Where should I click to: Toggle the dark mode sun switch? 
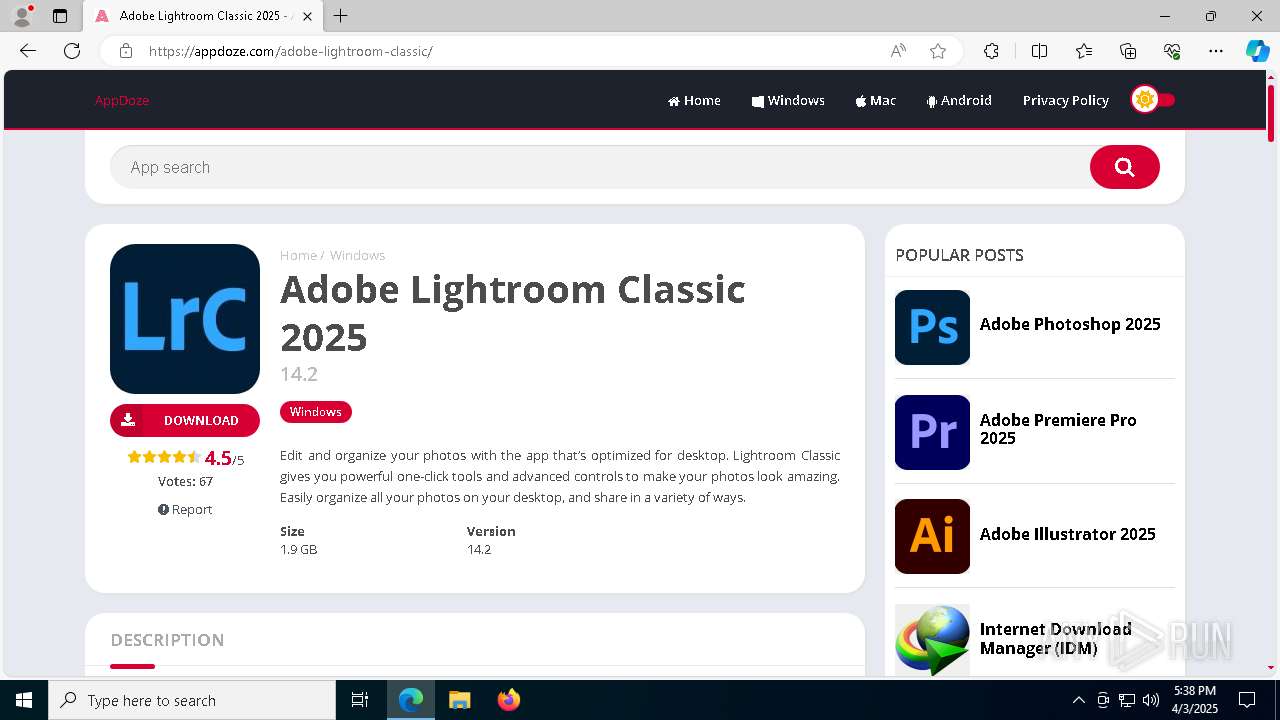click(x=1153, y=100)
